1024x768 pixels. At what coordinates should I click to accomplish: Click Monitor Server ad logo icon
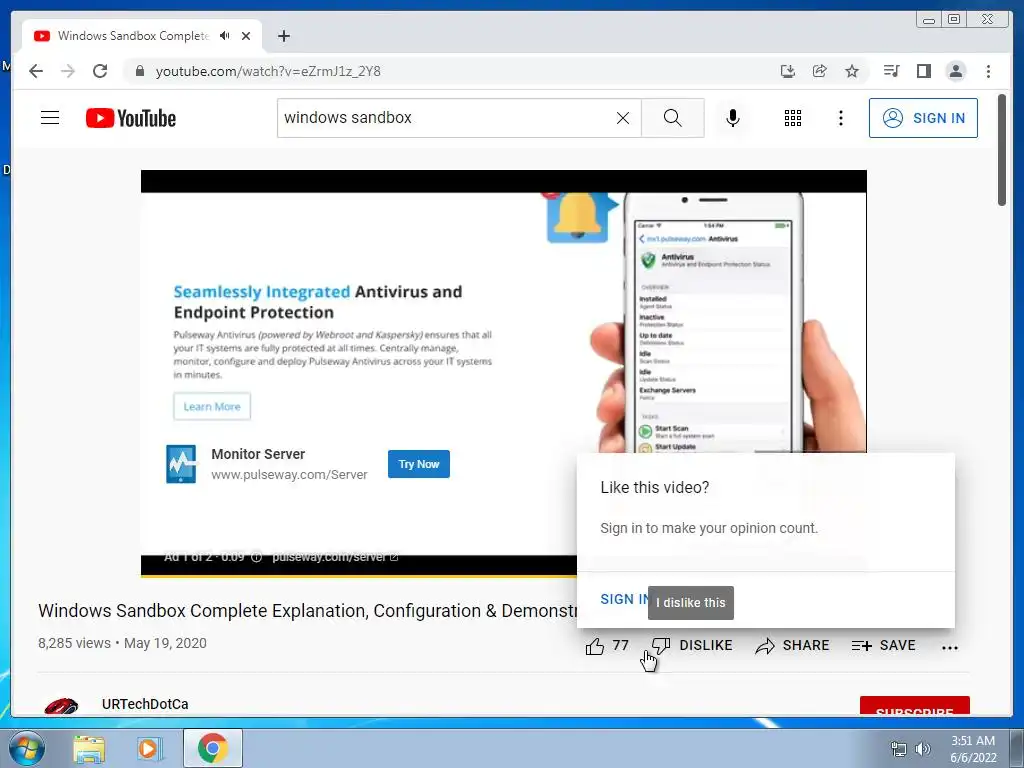tap(181, 464)
